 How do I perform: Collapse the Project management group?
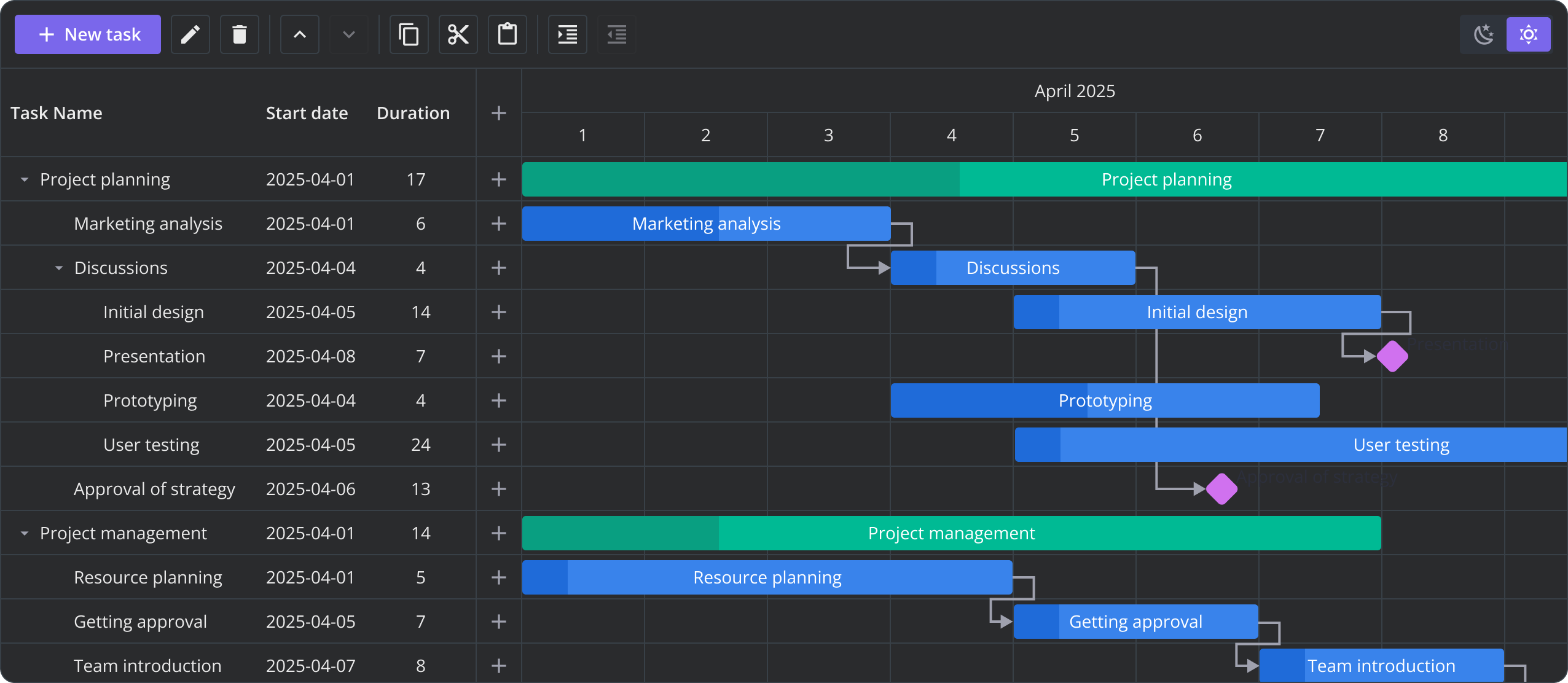pos(25,533)
